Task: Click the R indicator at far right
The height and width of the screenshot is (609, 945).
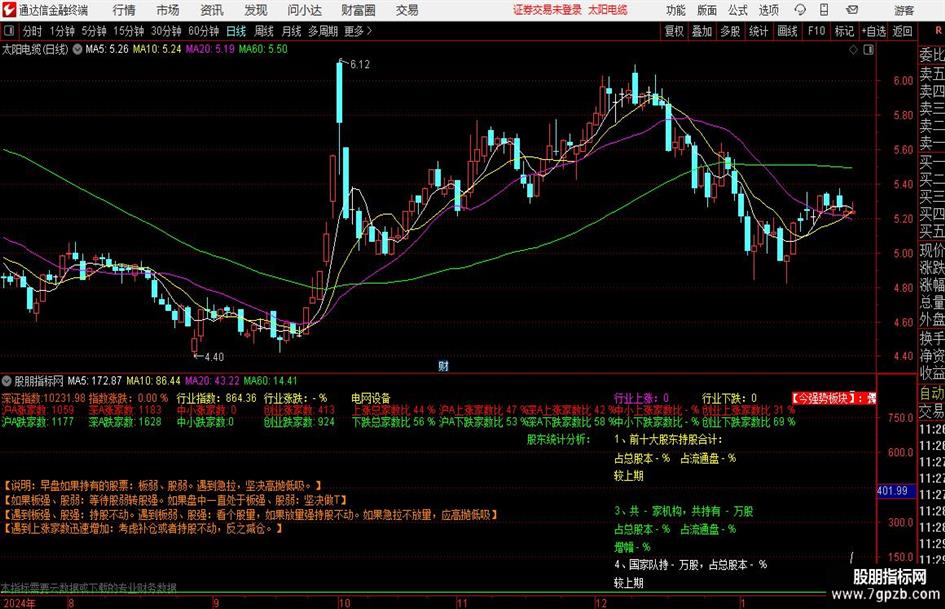Action: tap(938, 31)
